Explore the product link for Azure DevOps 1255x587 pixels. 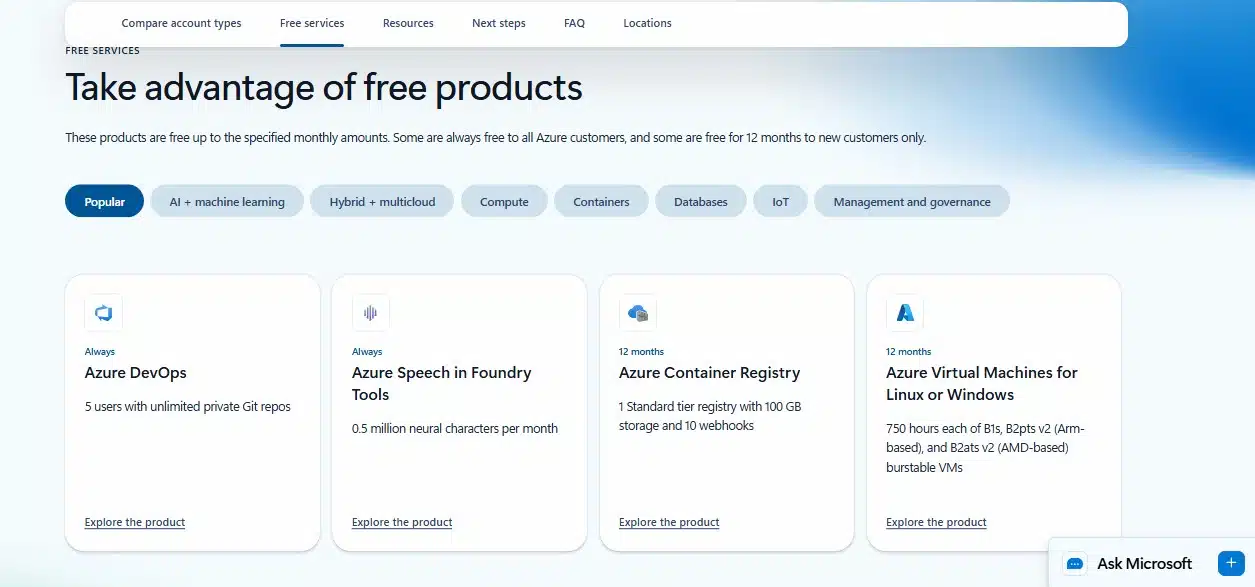tap(135, 522)
